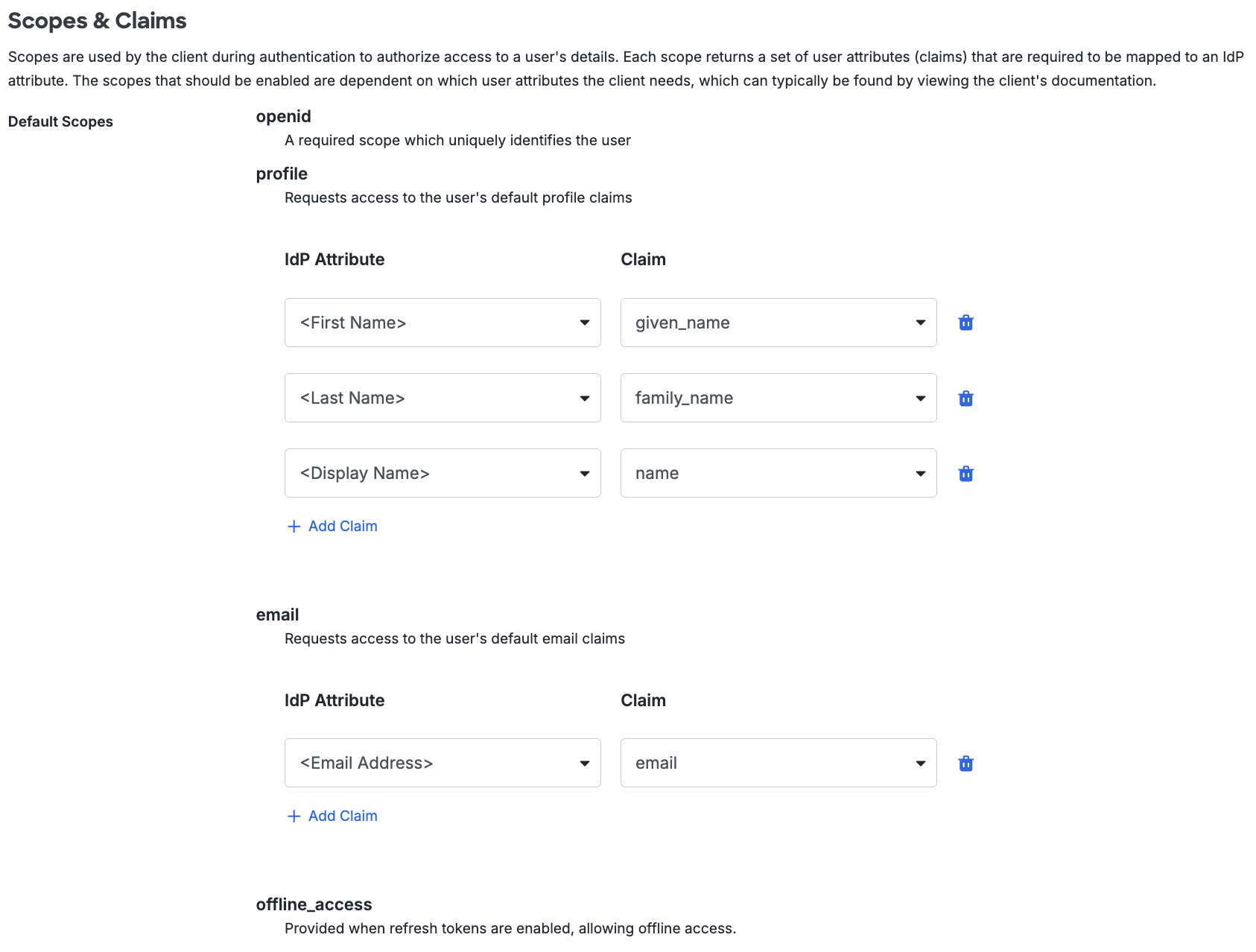The height and width of the screenshot is (952, 1256).
Task: Add a new claim to the email scope
Action: pos(342,816)
